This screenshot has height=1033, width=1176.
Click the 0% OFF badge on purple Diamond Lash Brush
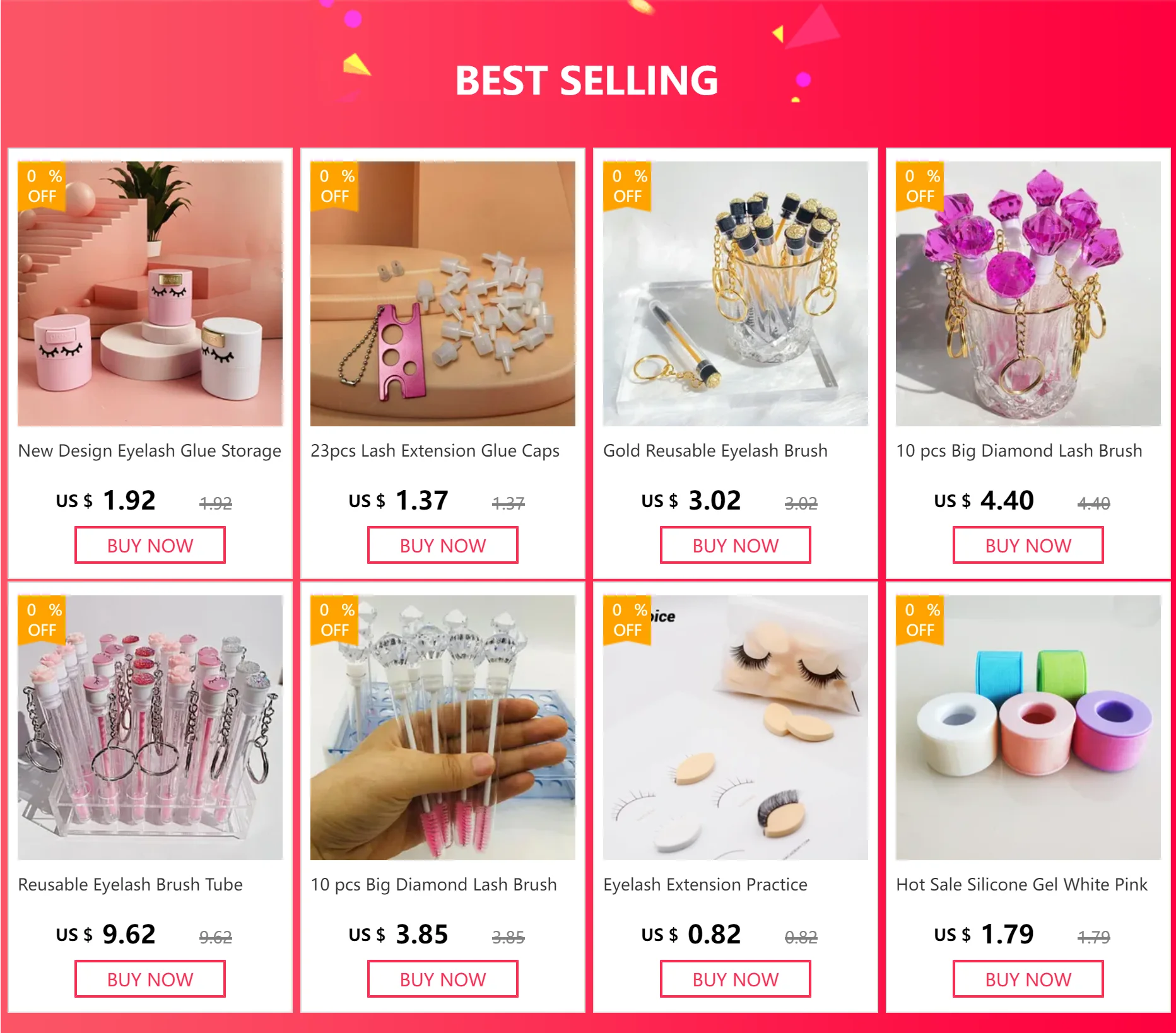[x=920, y=186]
